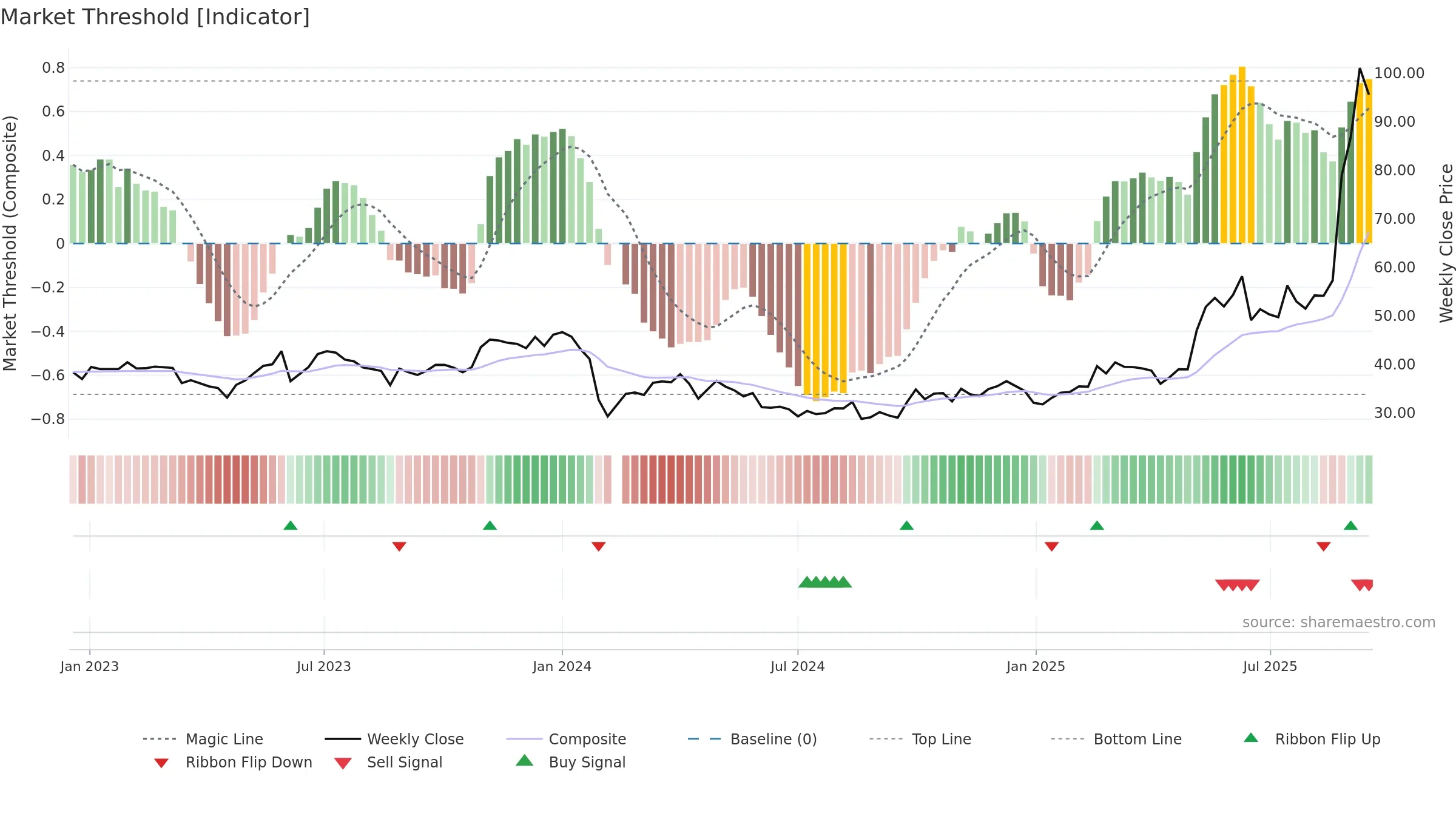Click the 50.00 price axis label
The image size is (1456, 819).
tap(1395, 315)
